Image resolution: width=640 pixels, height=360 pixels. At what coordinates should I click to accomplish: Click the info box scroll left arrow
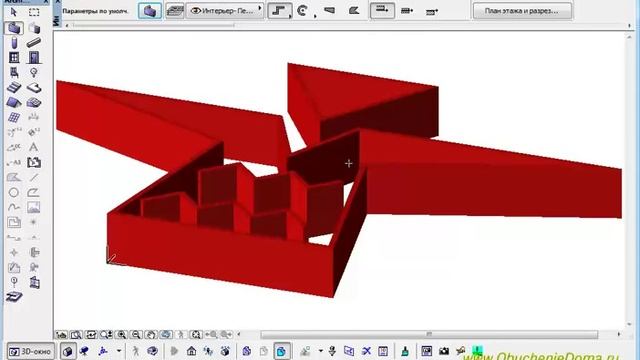coord(67,25)
